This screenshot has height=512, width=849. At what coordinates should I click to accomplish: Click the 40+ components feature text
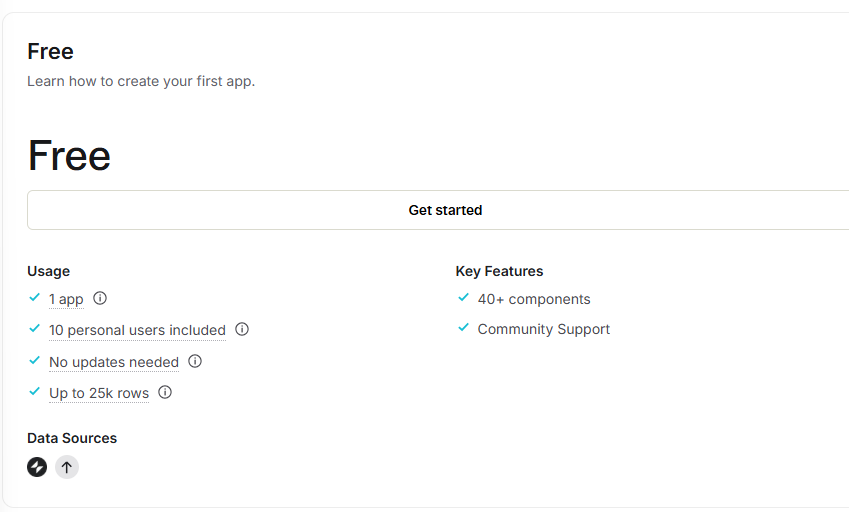[534, 299]
